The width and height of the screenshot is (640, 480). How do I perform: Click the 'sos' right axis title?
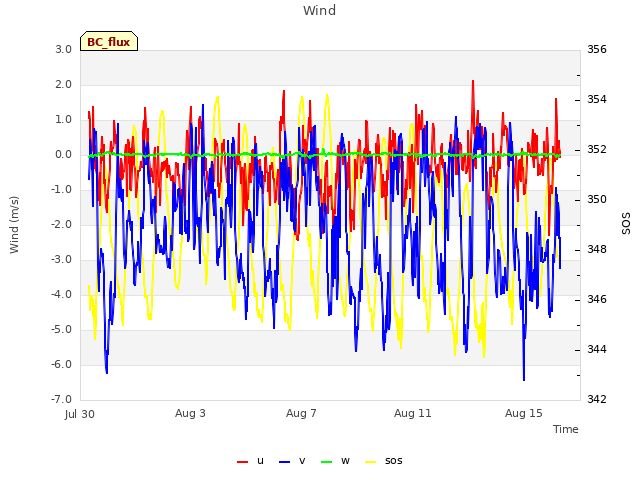(x=626, y=224)
